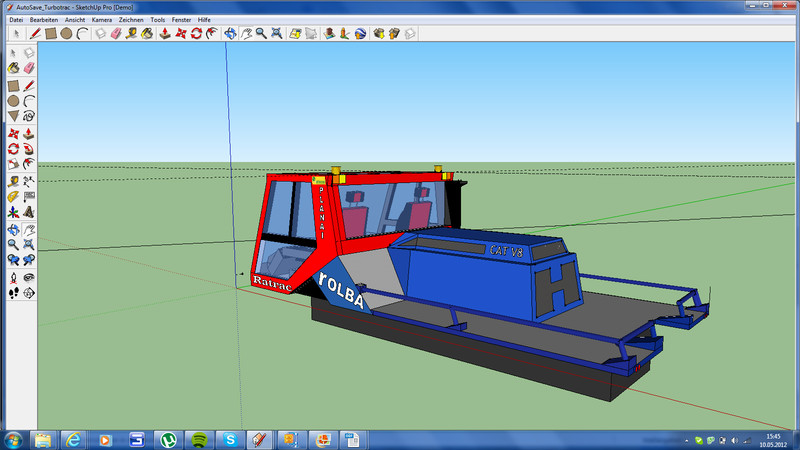Launch Internet Explorer from taskbar
The image size is (800, 450).
pyautogui.click(x=73, y=440)
